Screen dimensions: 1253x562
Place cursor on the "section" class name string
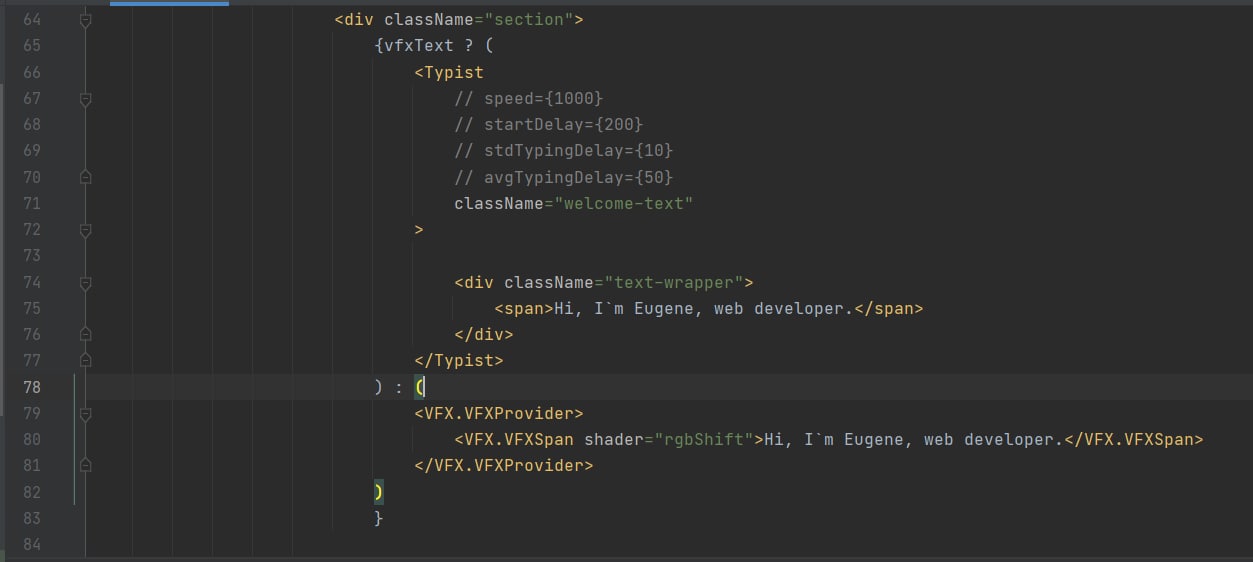tap(529, 20)
